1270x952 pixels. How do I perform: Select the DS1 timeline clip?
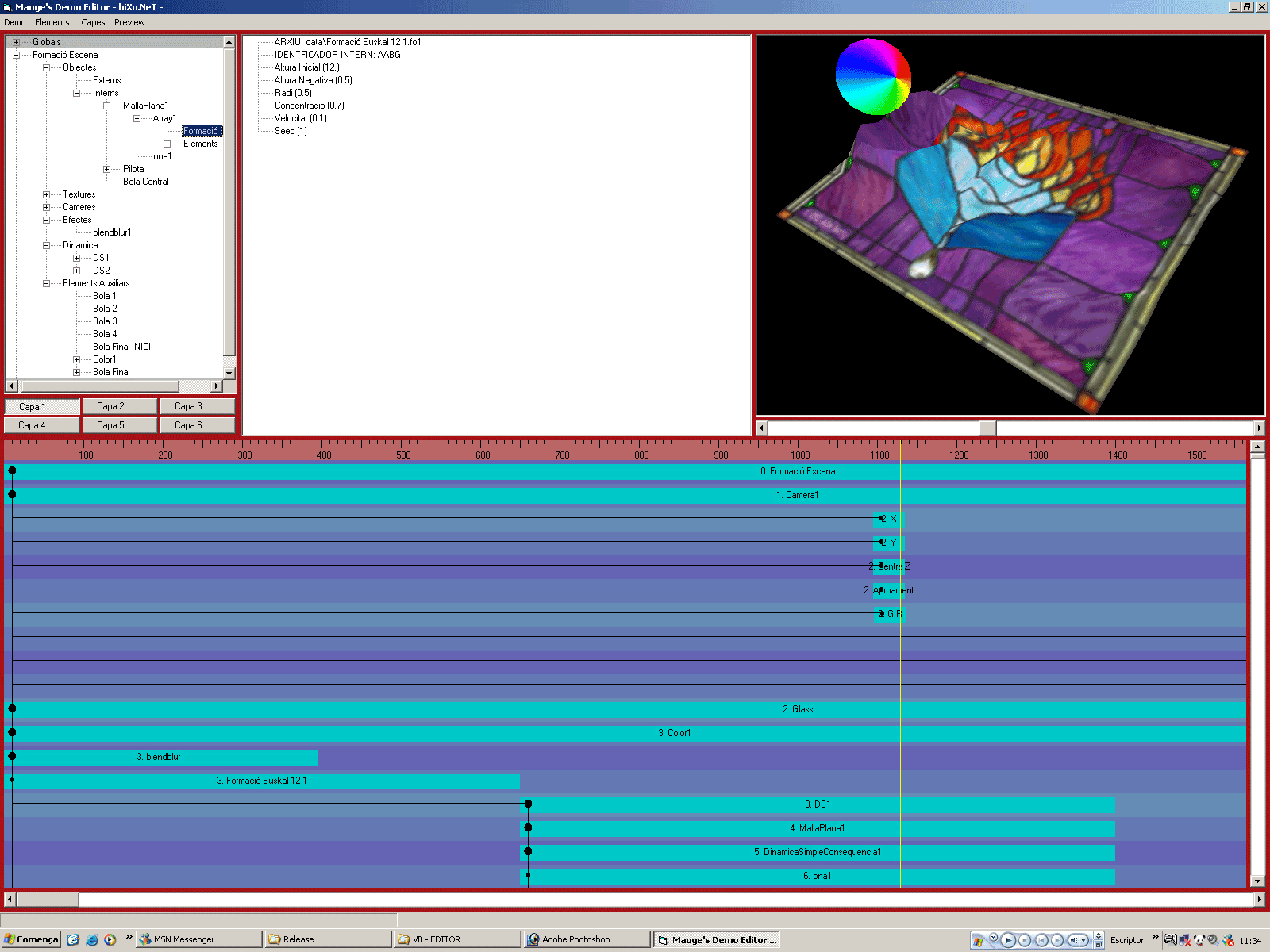click(x=818, y=804)
